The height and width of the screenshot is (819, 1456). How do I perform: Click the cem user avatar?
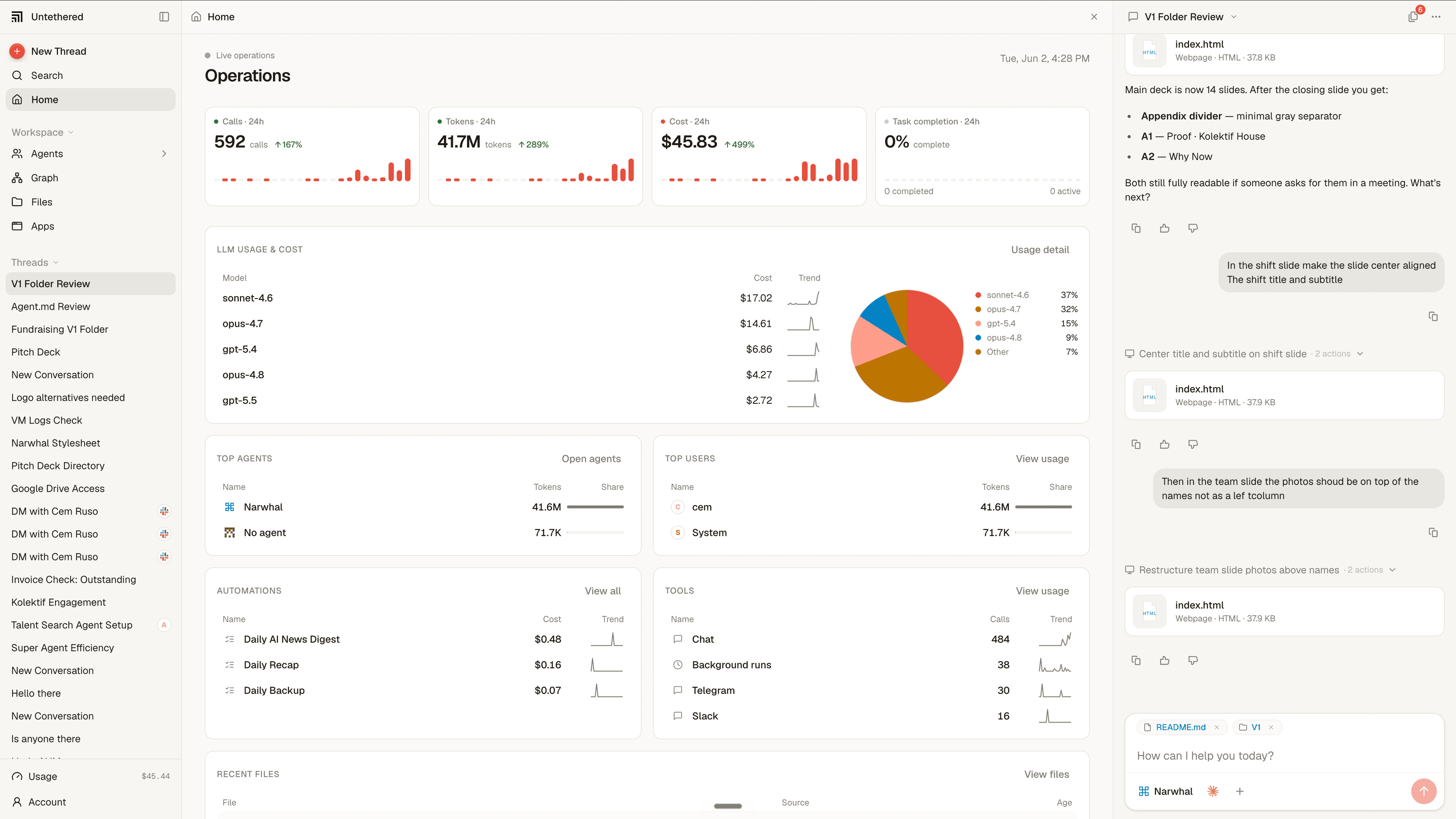click(x=678, y=508)
